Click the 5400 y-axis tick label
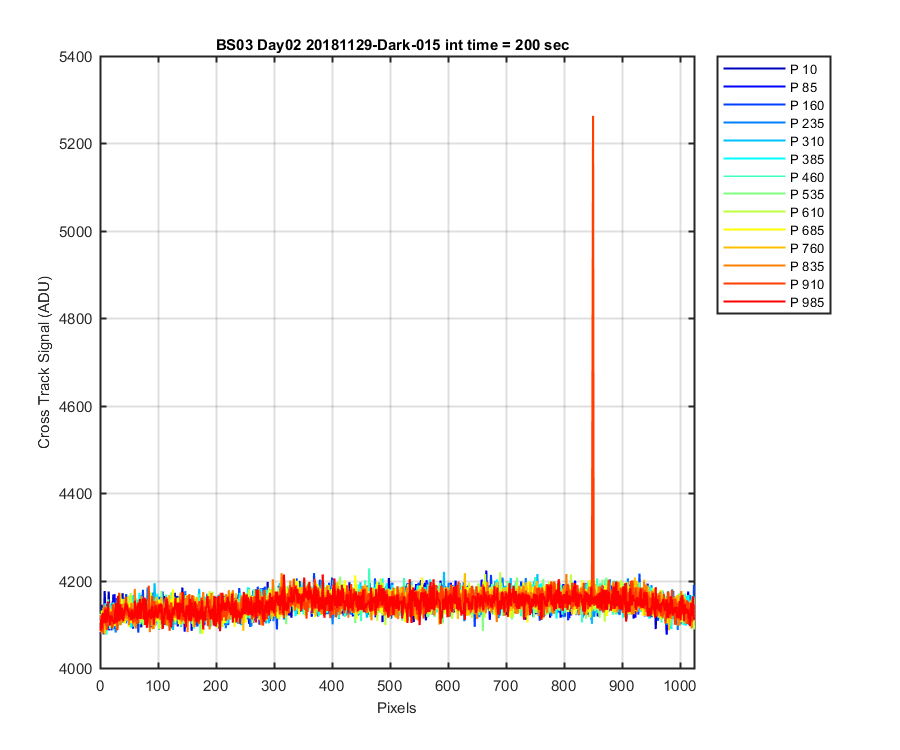The height and width of the screenshot is (750, 900). 75,57
